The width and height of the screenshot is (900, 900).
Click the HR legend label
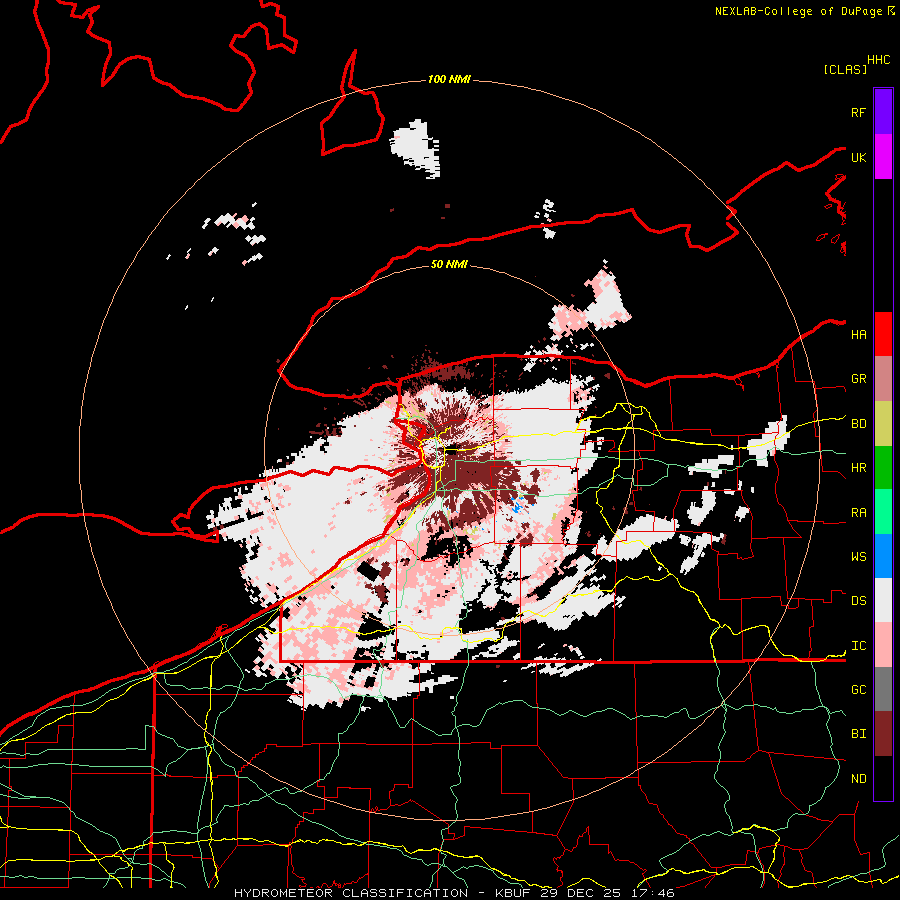coord(858,468)
